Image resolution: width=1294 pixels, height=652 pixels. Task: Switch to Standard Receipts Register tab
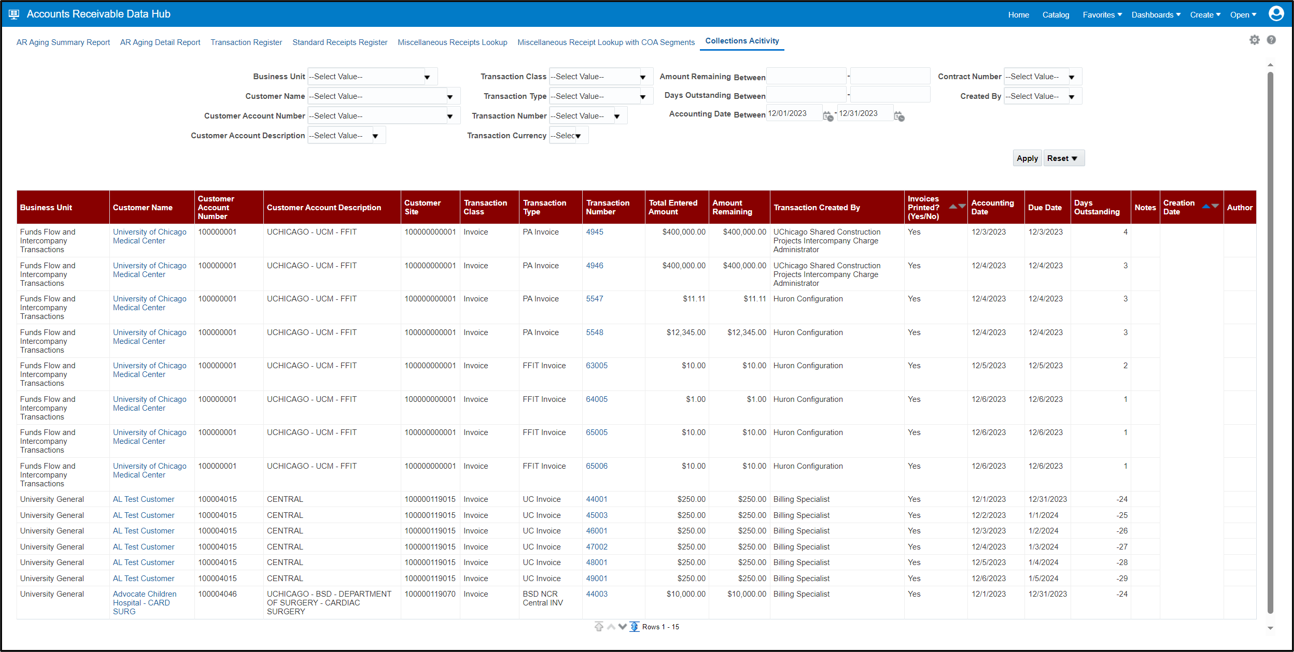pyautogui.click(x=340, y=43)
